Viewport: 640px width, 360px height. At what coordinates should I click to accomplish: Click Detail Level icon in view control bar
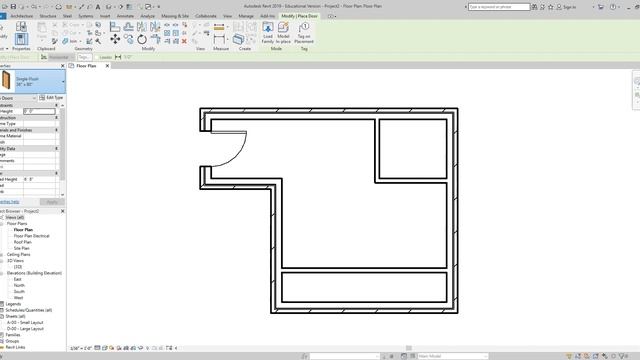[97, 348]
